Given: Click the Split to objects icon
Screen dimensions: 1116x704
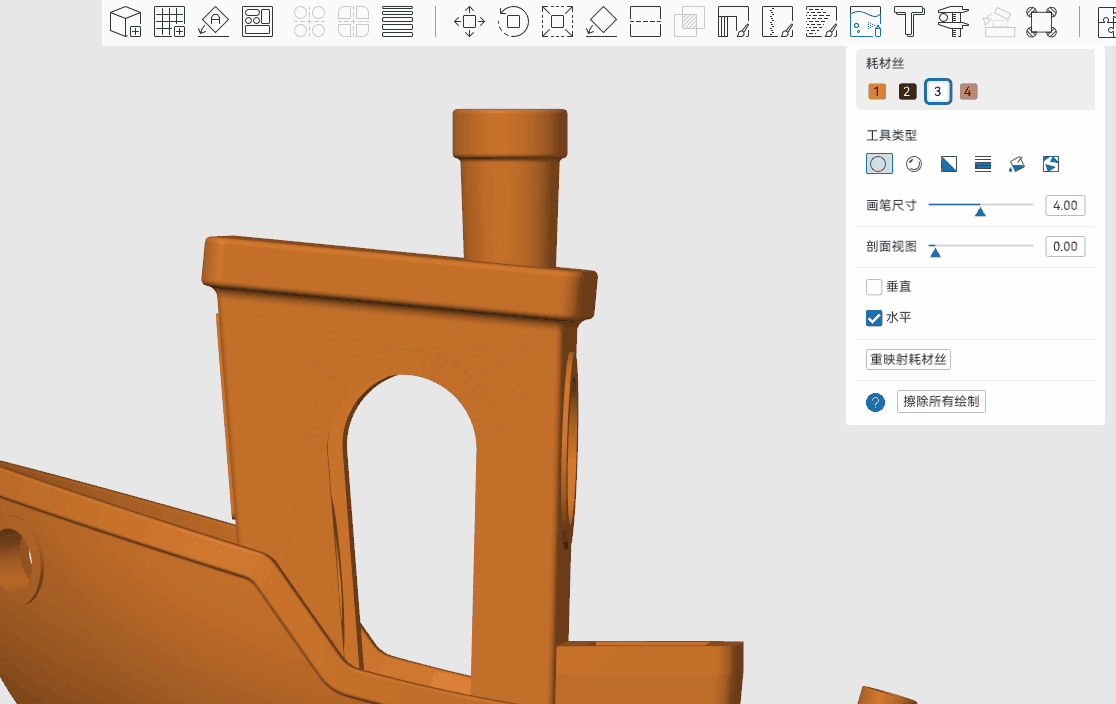Looking at the screenshot, I should 310,21.
